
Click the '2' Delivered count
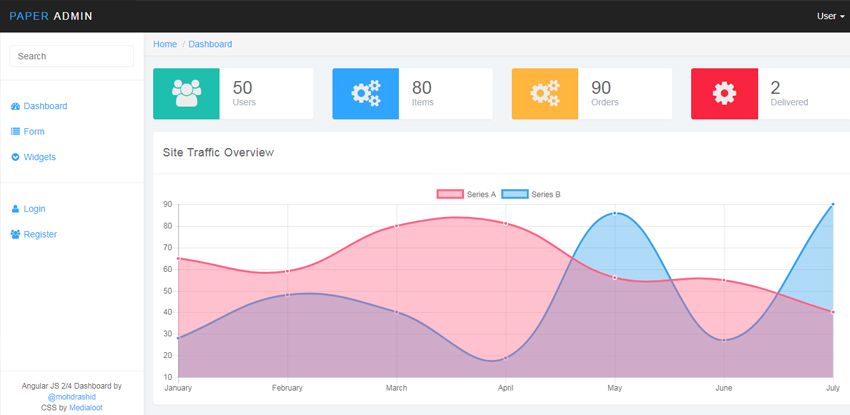pyautogui.click(x=775, y=87)
